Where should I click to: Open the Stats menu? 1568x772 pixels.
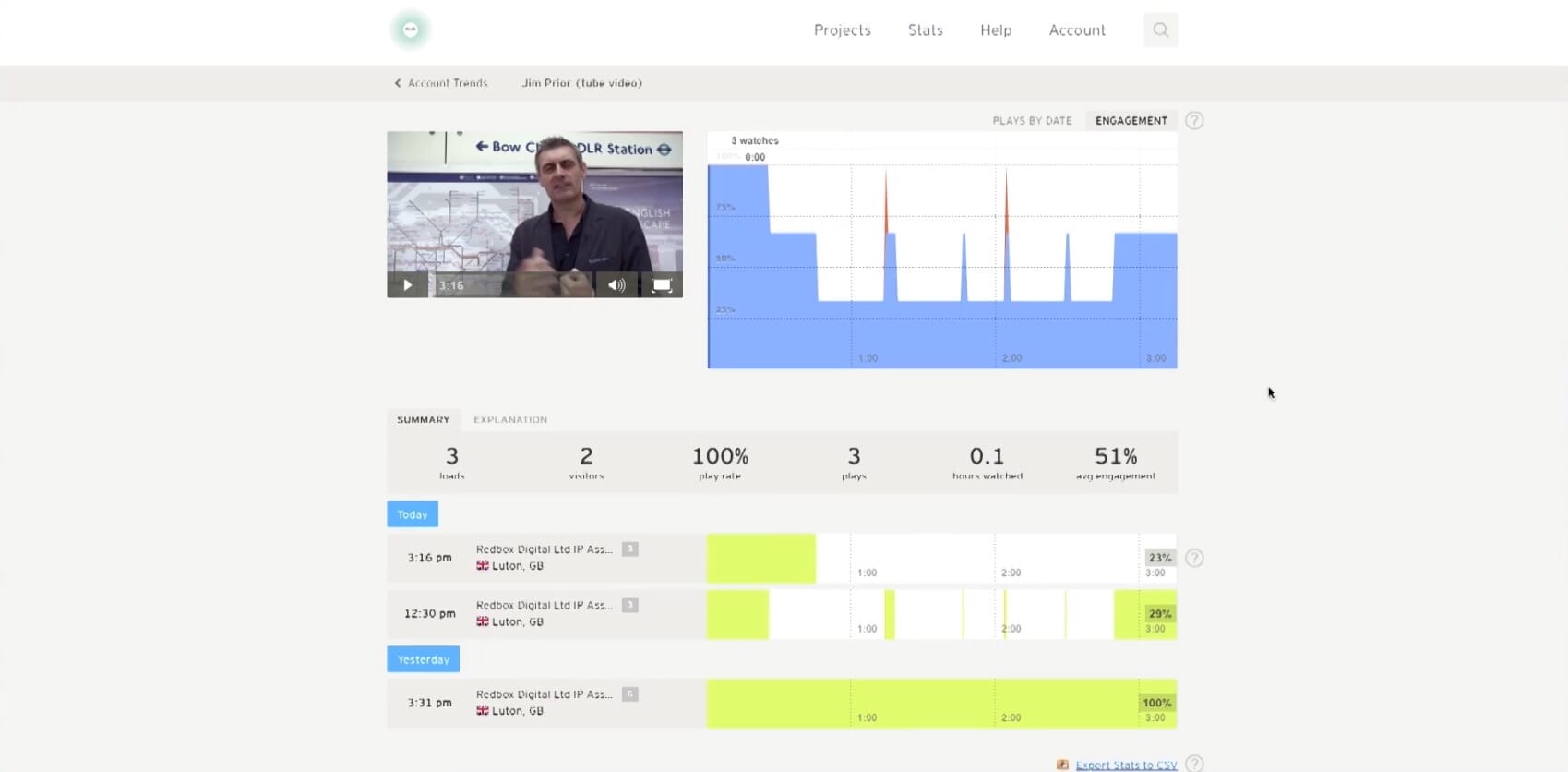925,30
